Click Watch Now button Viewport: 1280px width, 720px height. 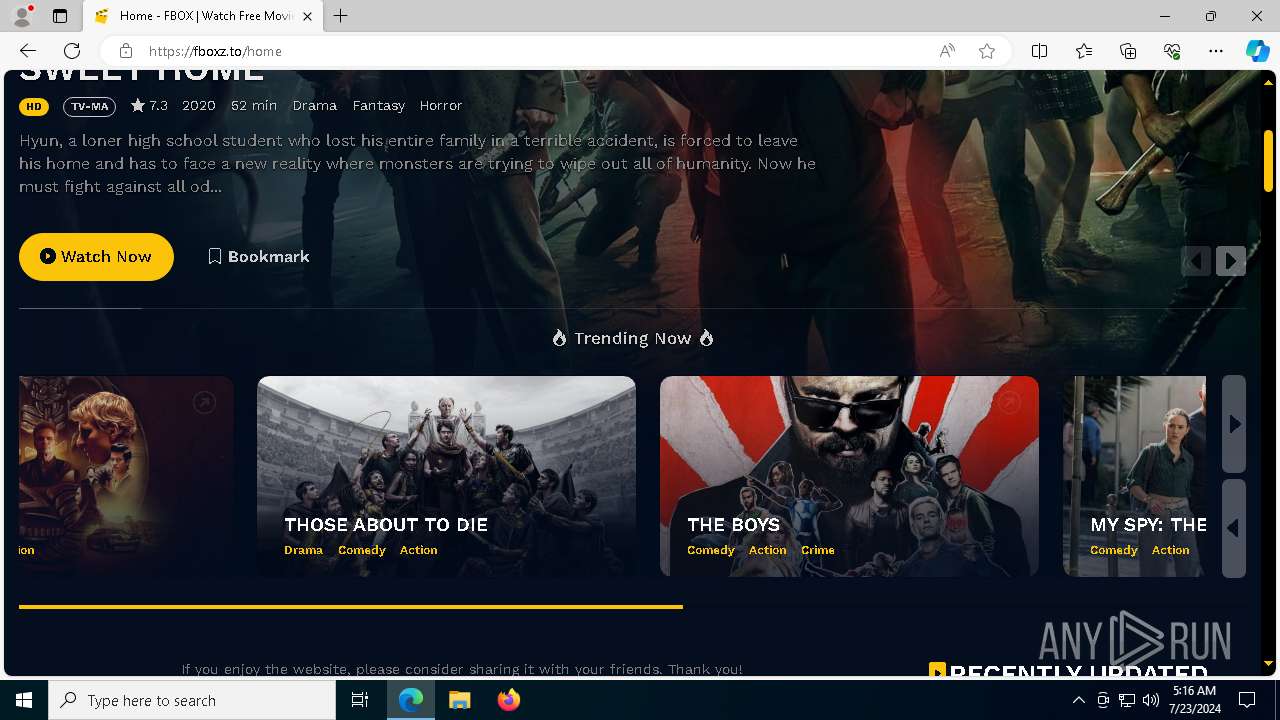[x=96, y=257]
